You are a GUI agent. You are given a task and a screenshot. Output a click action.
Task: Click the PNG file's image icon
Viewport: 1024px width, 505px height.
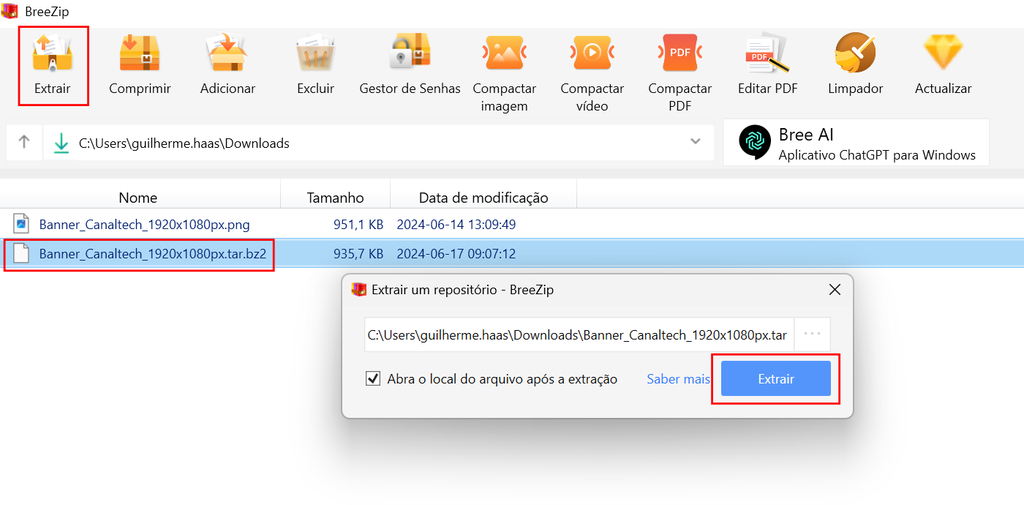[x=22, y=224]
